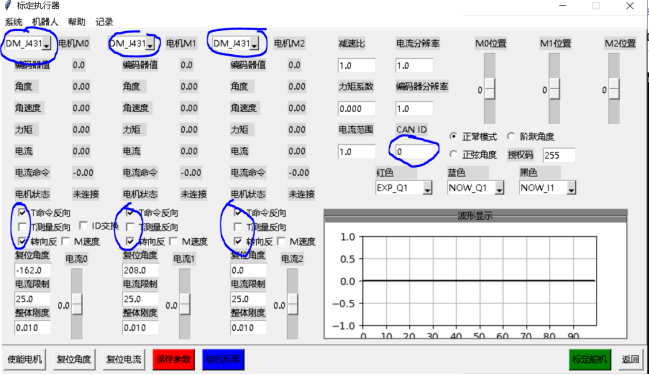Expand the 电机M2 motor type dropdown
649x375 pixels.
click(255, 44)
